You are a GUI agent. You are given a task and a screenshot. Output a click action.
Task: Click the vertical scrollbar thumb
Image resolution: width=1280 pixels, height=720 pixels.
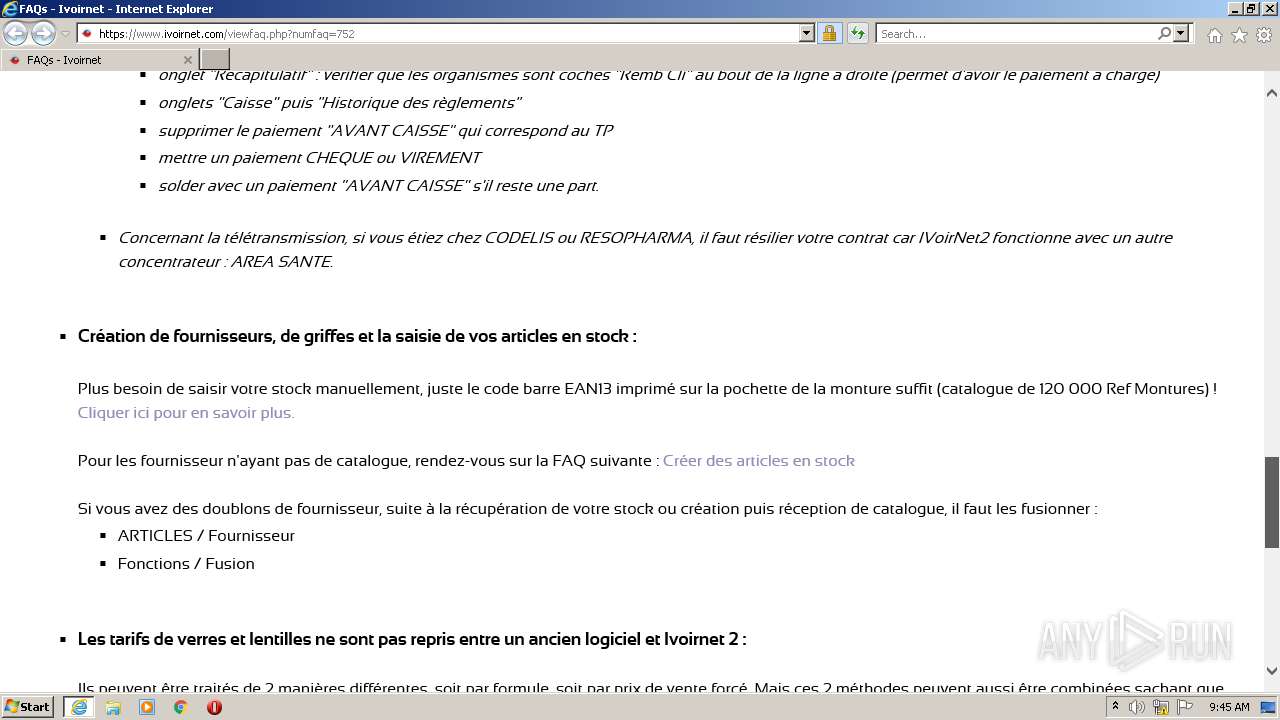coord(1272,502)
